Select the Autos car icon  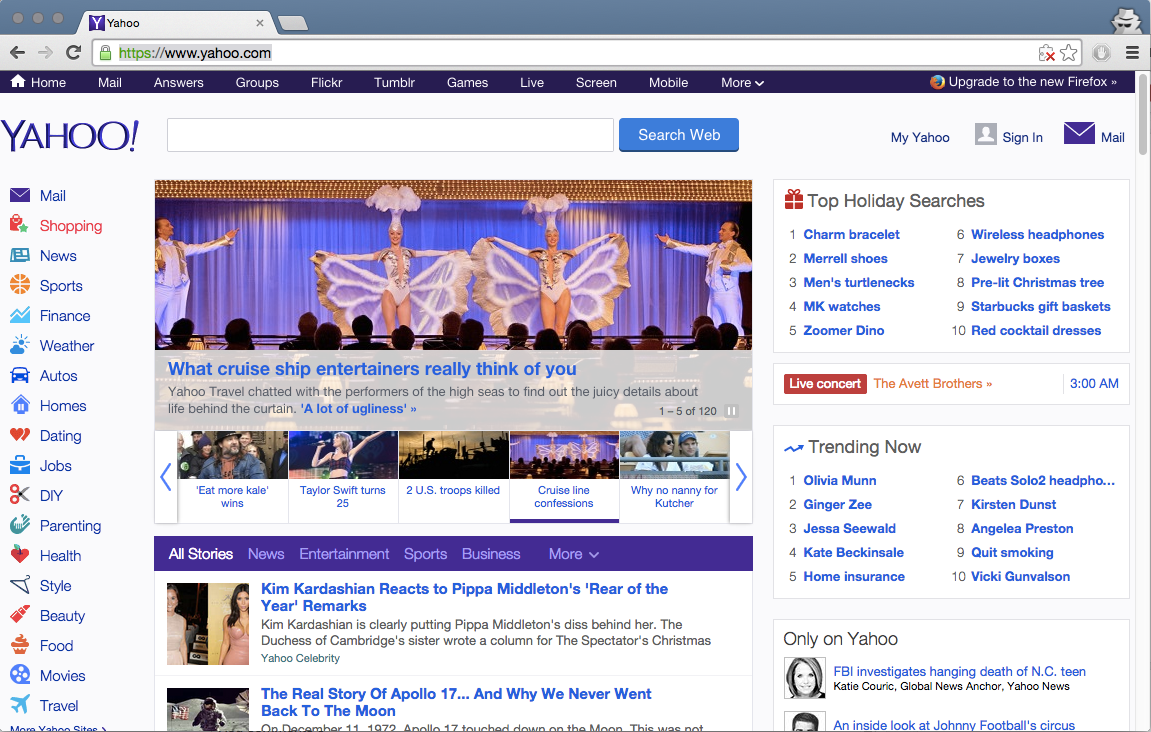20,375
